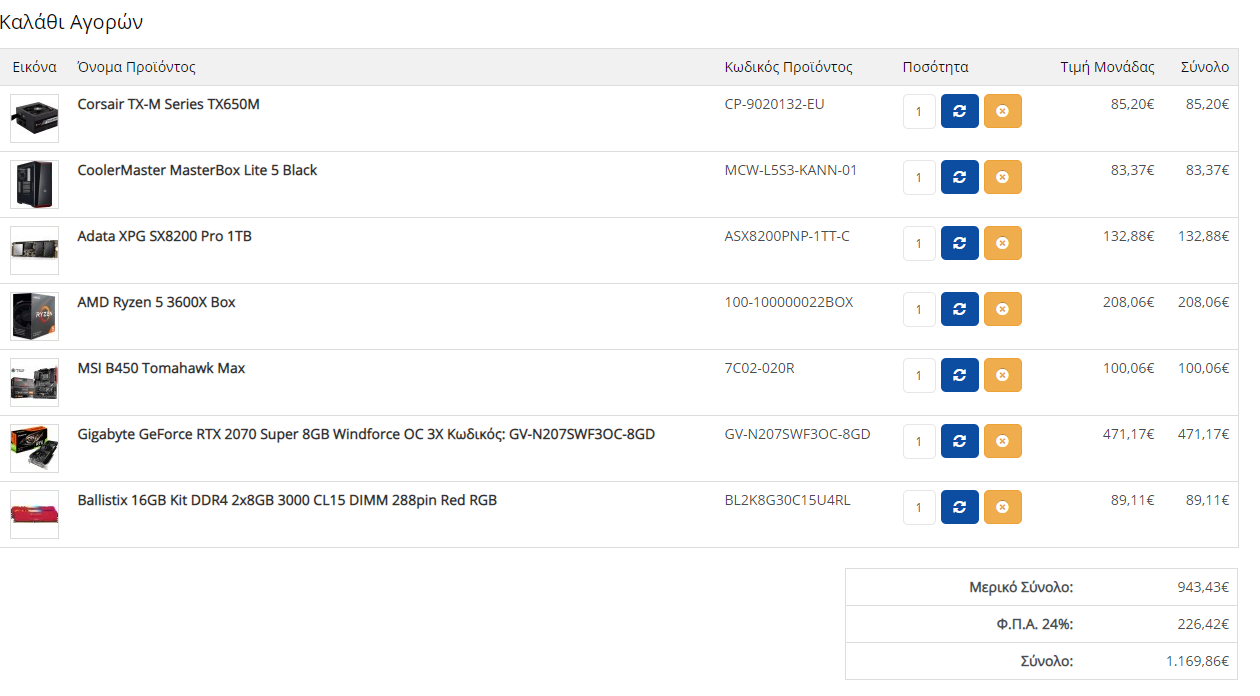Refresh quantity for Corsair TX-M Series TX650M
This screenshot has width=1260, height=696.
(960, 111)
